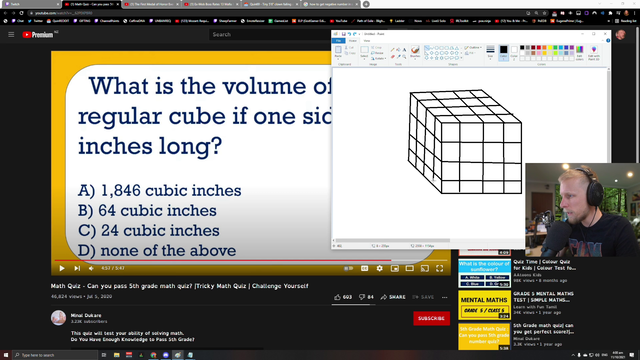
Task: Toggle the YouTube autoplay switch
Action: point(349,268)
